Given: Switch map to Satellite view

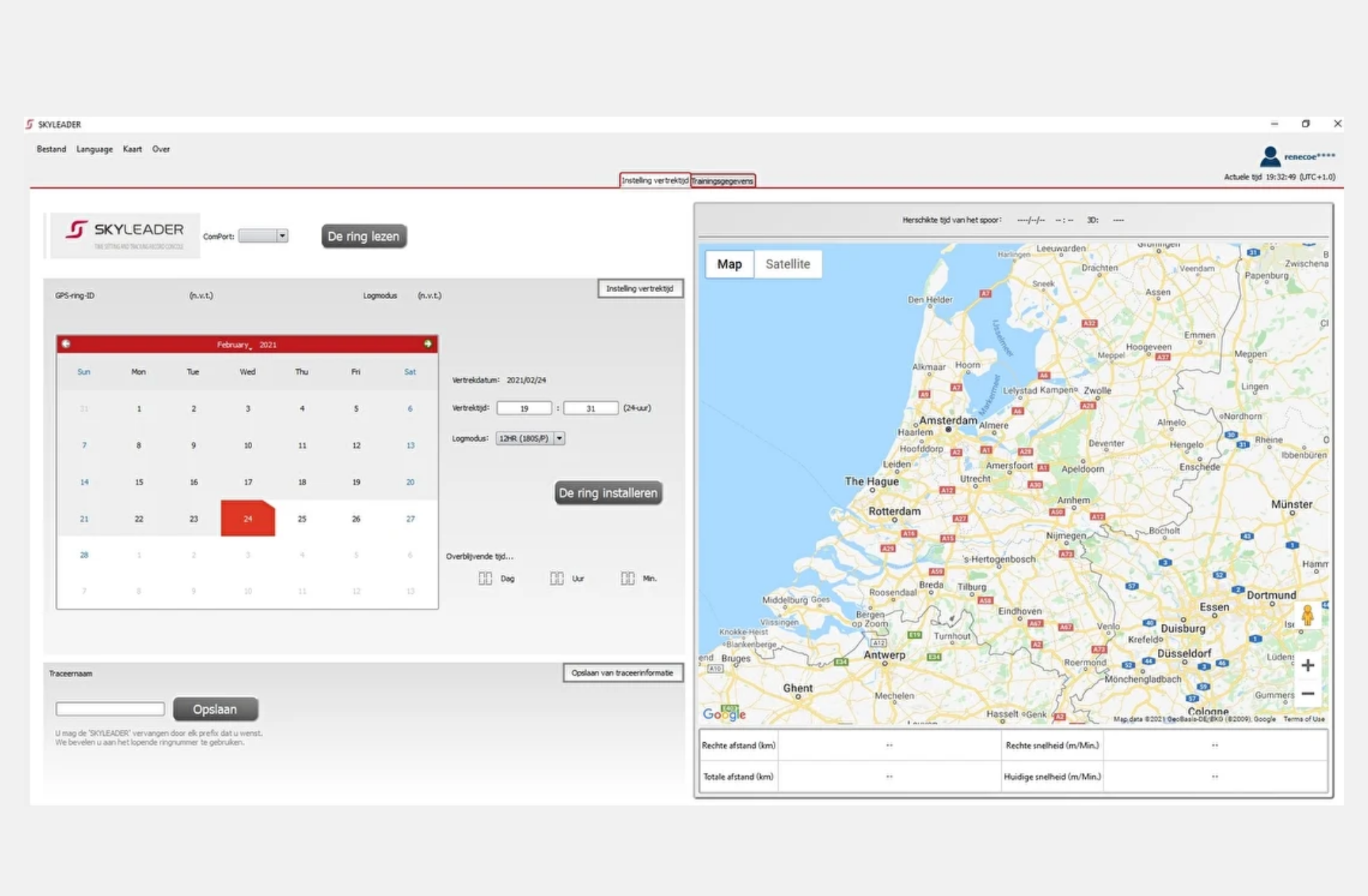Looking at the screenshot, I should click(787, 264).
